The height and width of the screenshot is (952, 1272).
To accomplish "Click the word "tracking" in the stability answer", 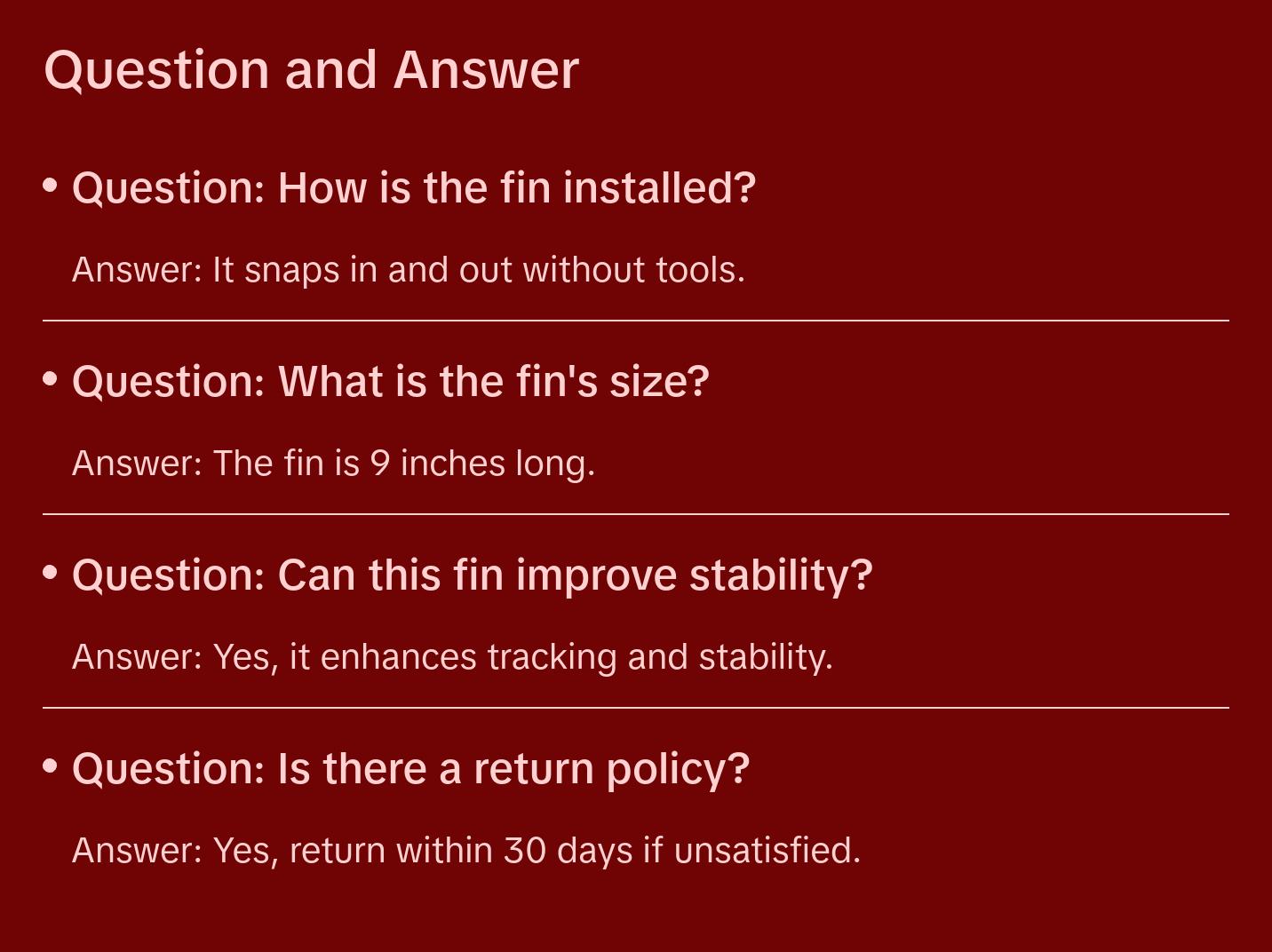I will (x=552, y=657).
